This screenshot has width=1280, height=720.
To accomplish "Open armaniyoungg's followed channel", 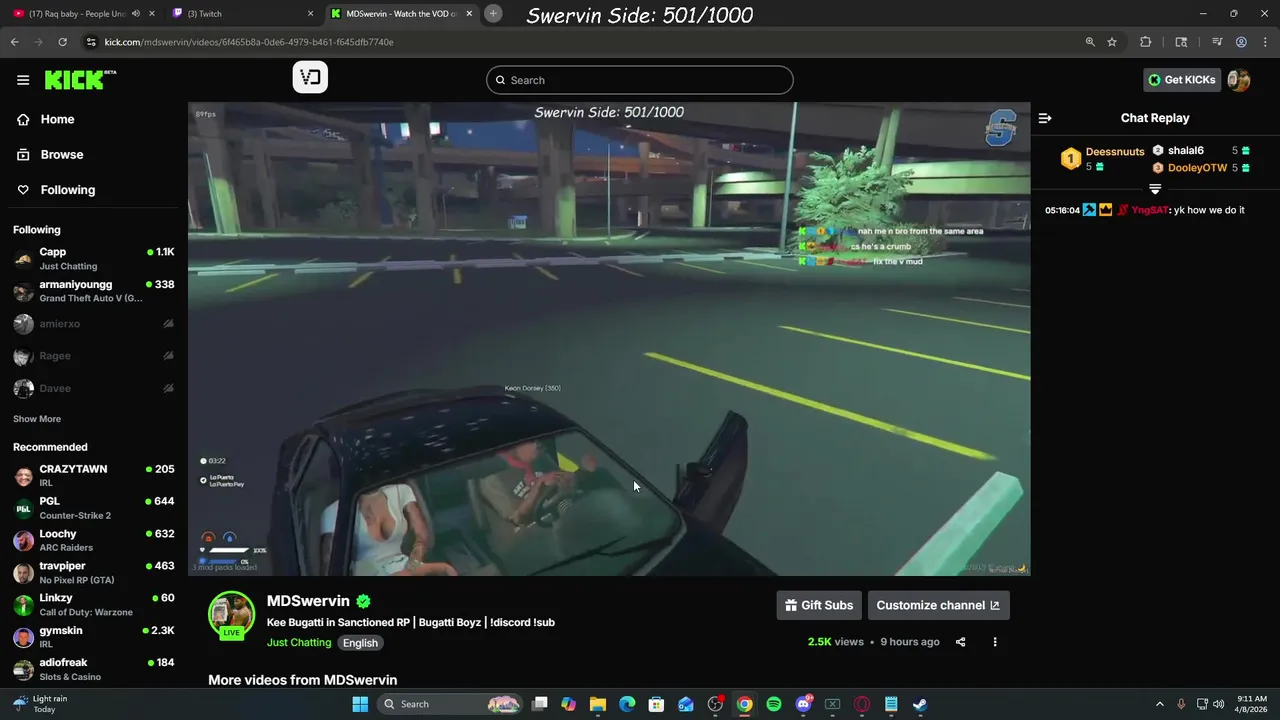I will 94,291.
